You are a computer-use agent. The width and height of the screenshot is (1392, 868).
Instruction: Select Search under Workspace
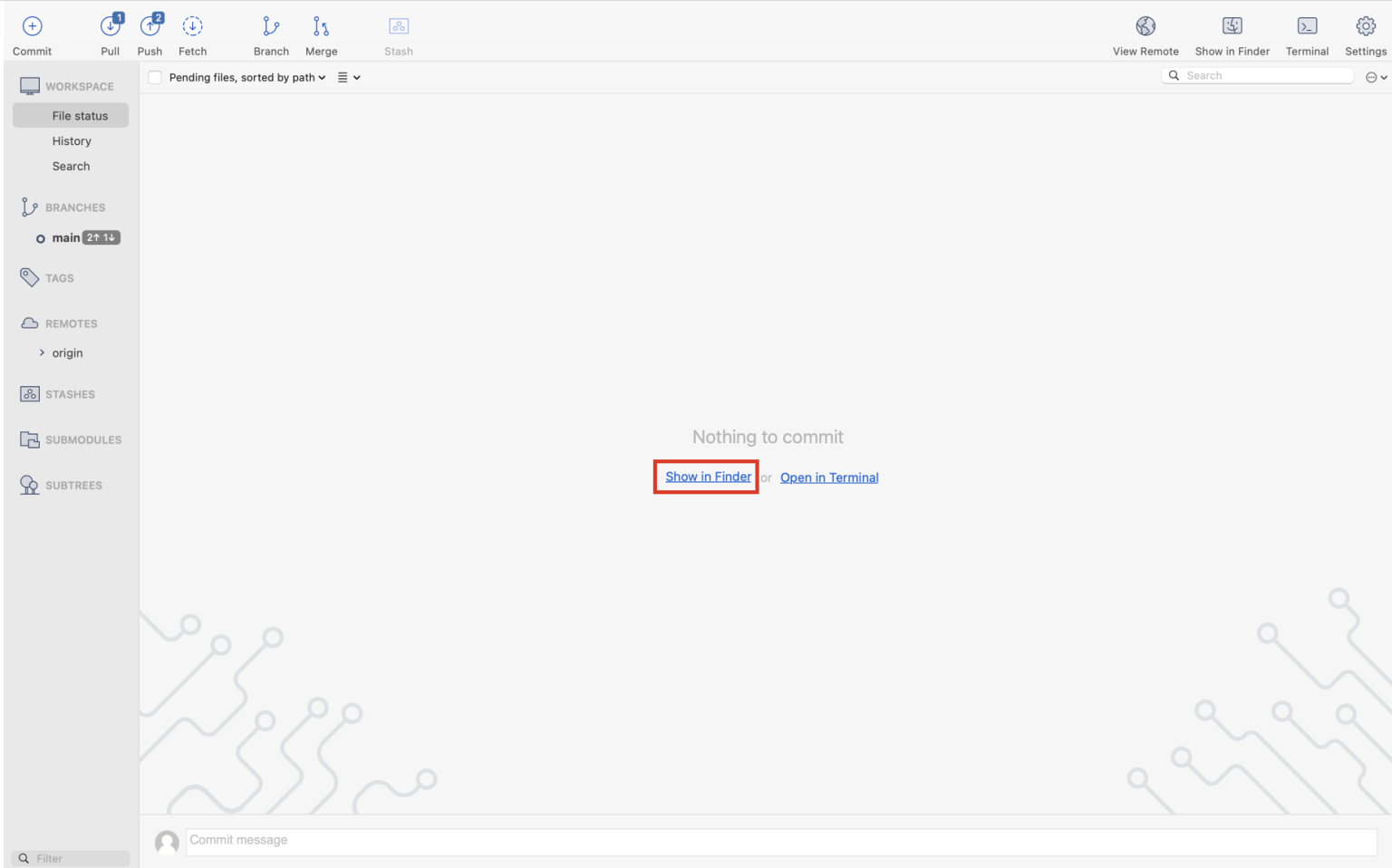71,167
